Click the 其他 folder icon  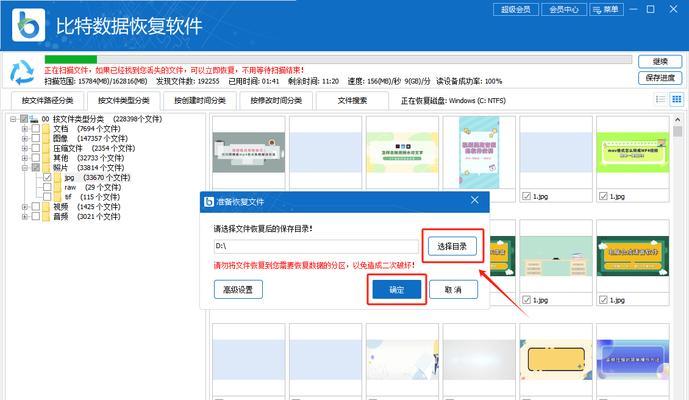(46, 158)
